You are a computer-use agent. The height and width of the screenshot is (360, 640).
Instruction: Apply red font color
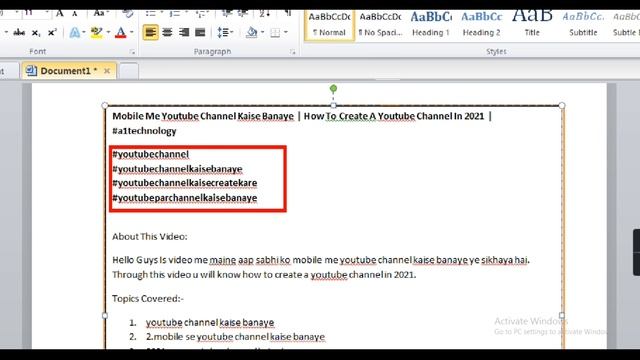point(120,32)
